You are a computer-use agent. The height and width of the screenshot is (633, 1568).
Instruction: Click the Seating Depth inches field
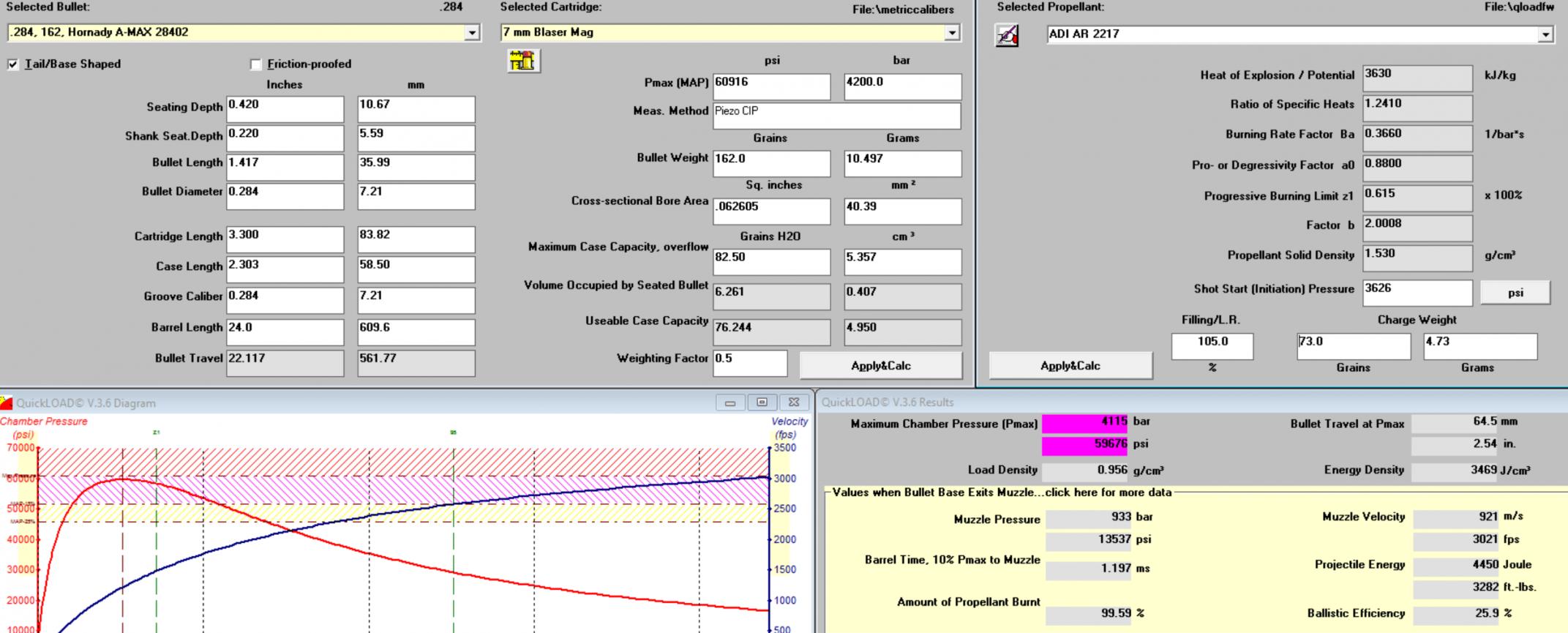click(285, 109)
